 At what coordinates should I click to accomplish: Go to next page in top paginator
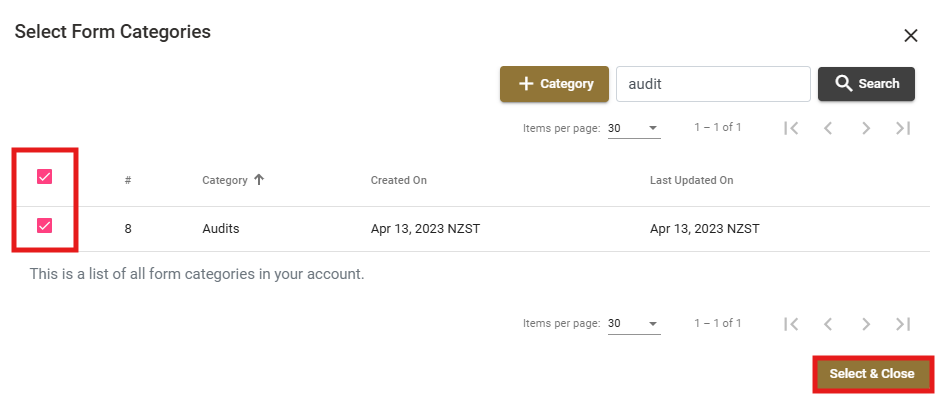(x=866, y=128)
